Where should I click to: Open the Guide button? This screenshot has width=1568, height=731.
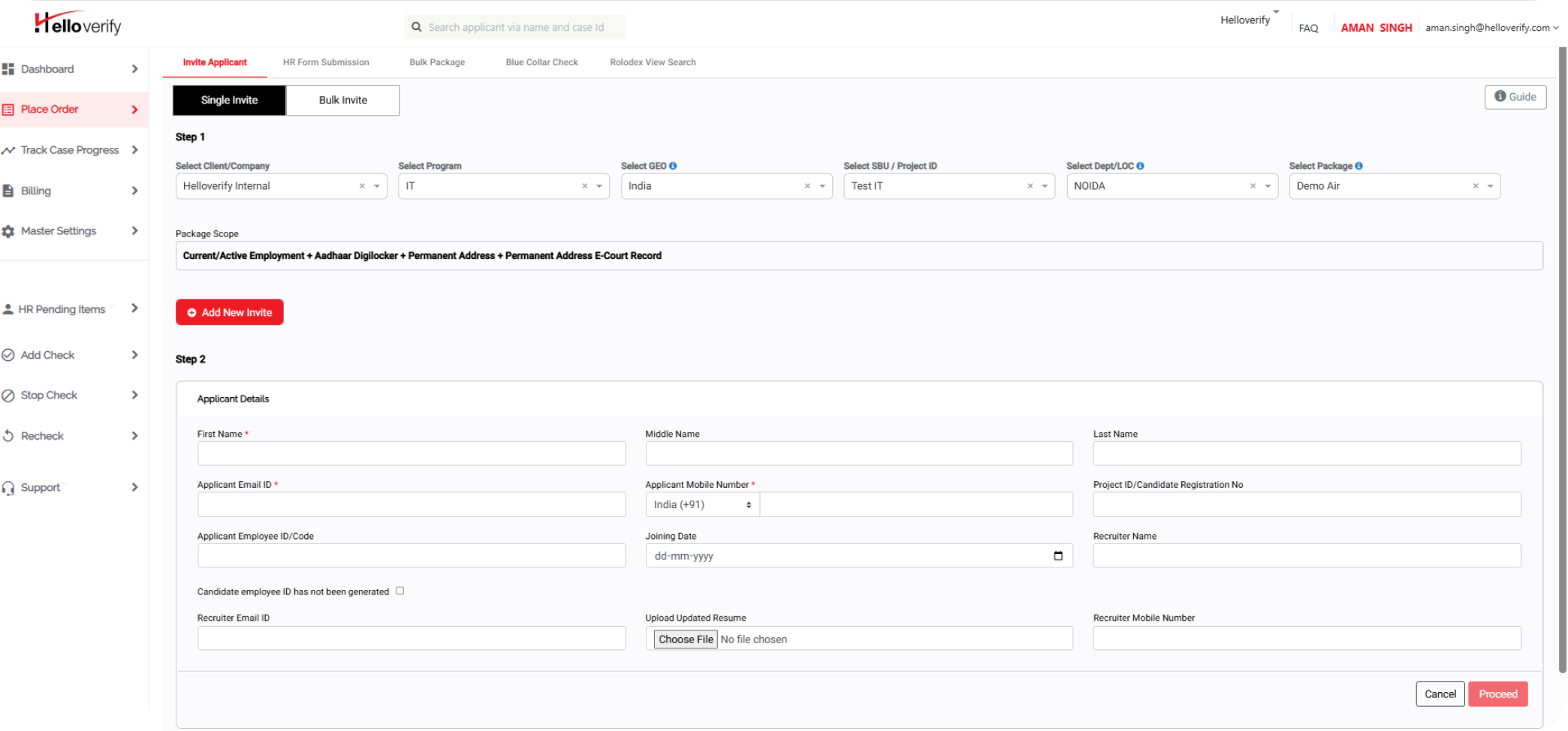pyautogui.click(x=1515, y=97)
